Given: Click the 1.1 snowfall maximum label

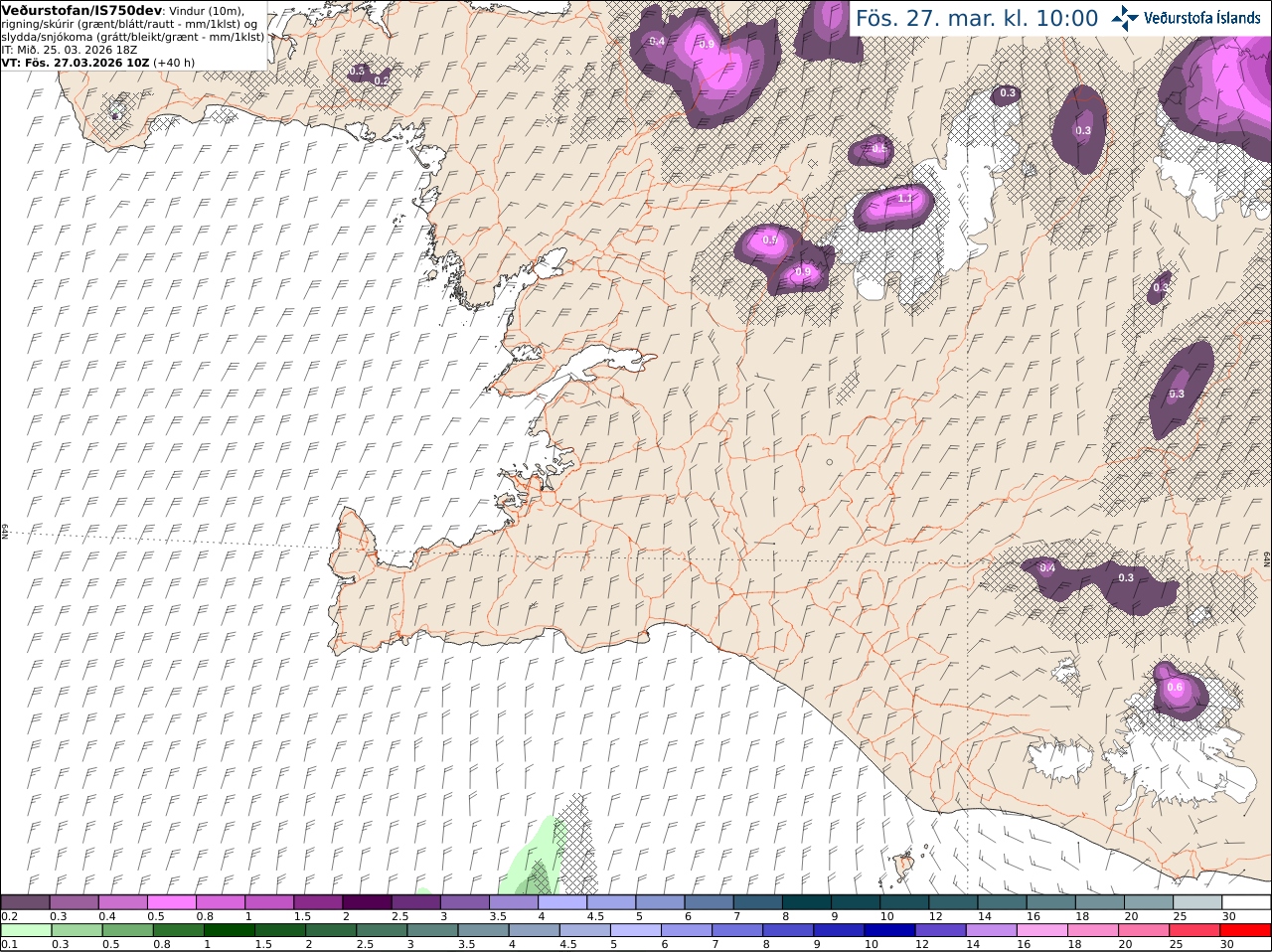Looking at the screenshot, I should pyautogui.click(x=905, y=198).
